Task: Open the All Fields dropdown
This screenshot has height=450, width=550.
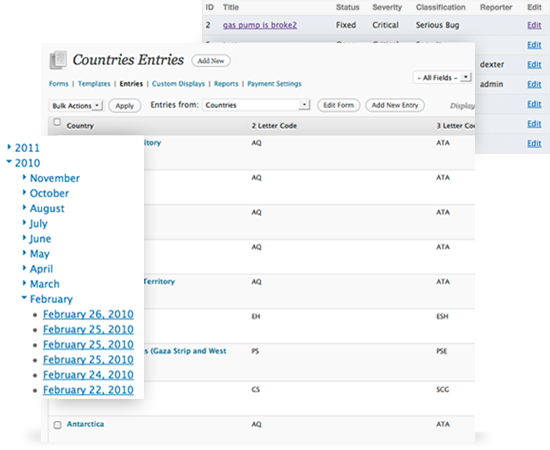Action: pyautogui.click(x=442, y=78)
